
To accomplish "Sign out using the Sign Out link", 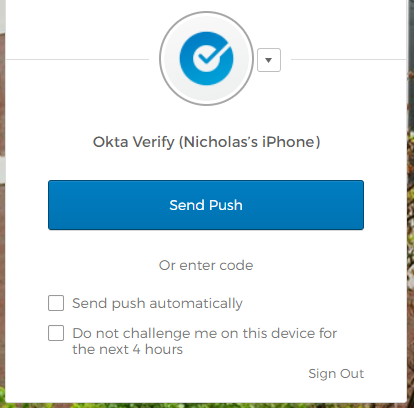I will pos(336,373).
